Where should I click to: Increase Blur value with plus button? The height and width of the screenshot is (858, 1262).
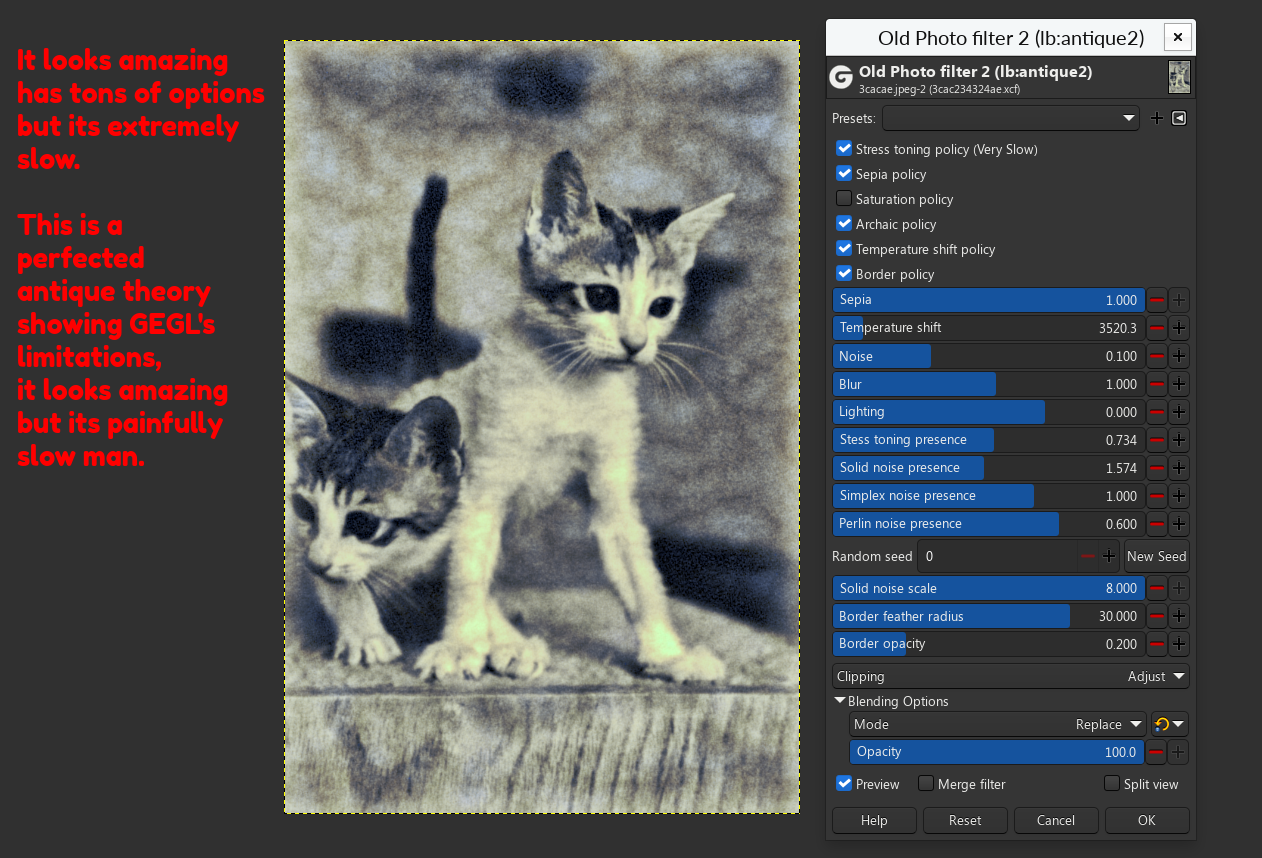coord(1179,384)
